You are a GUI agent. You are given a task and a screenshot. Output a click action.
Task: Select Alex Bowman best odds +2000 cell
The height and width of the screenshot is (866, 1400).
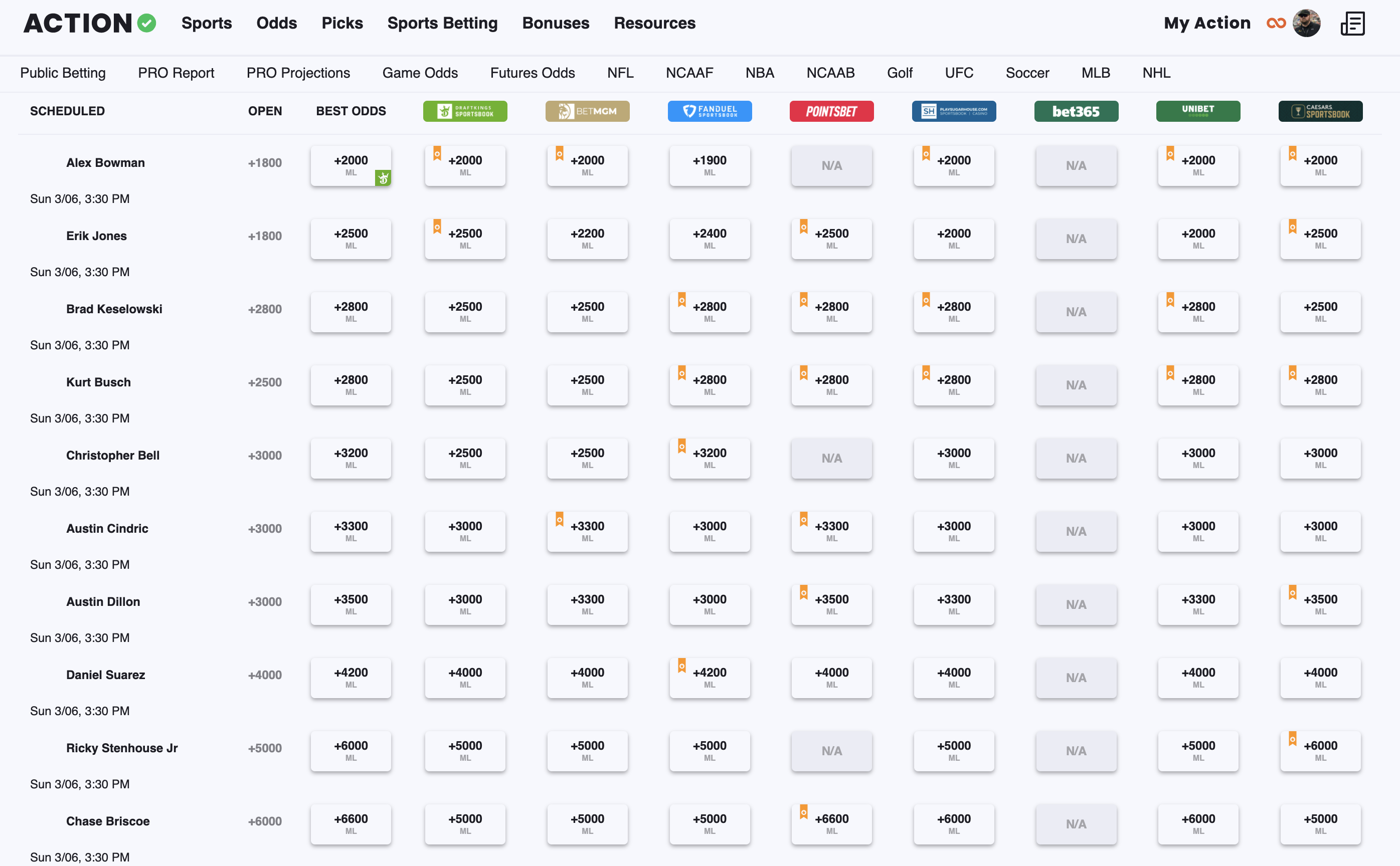coord(351,165)
